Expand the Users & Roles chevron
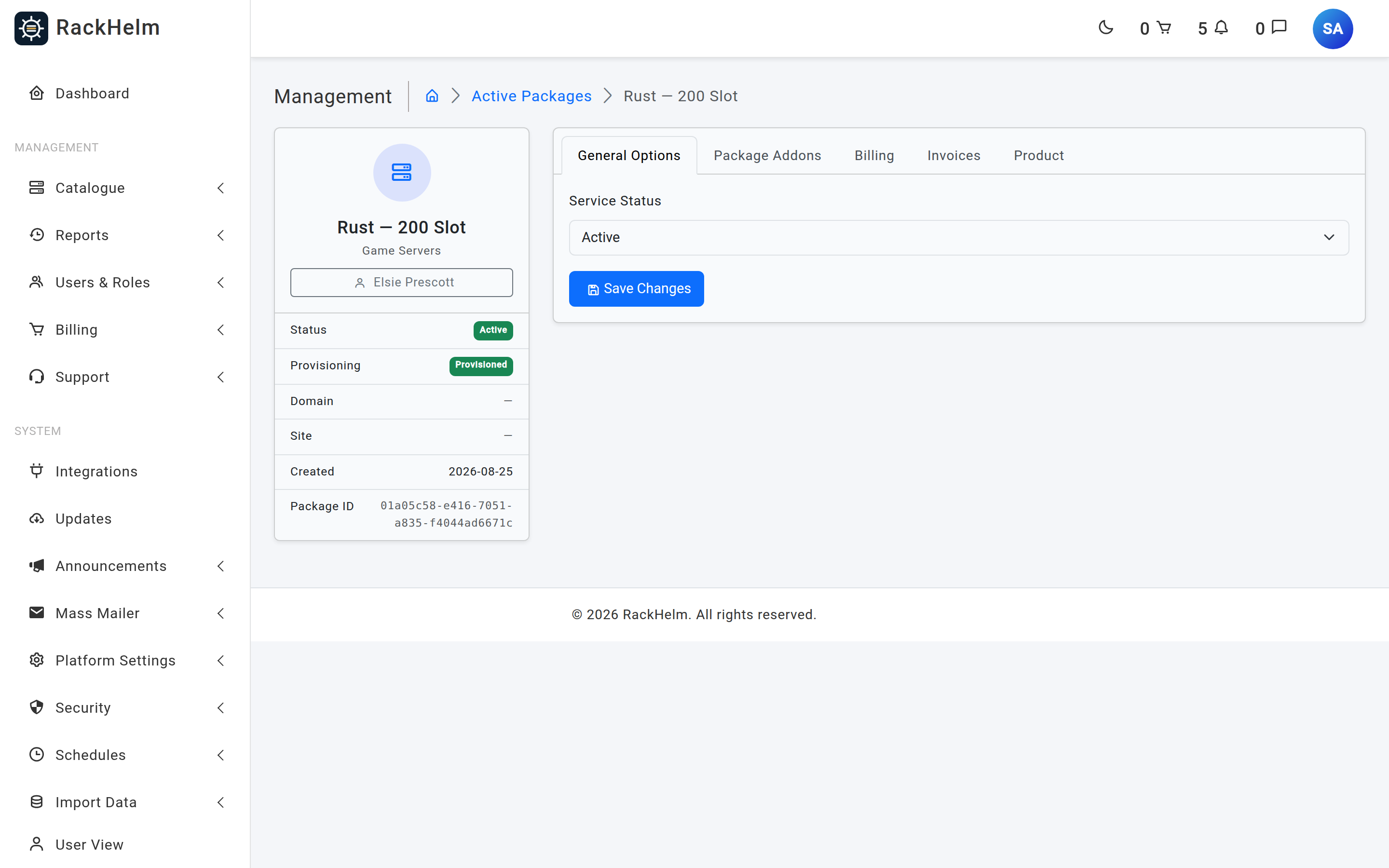Image resolution: width=1389 pixels, height=868 pixels. point(220,283)
